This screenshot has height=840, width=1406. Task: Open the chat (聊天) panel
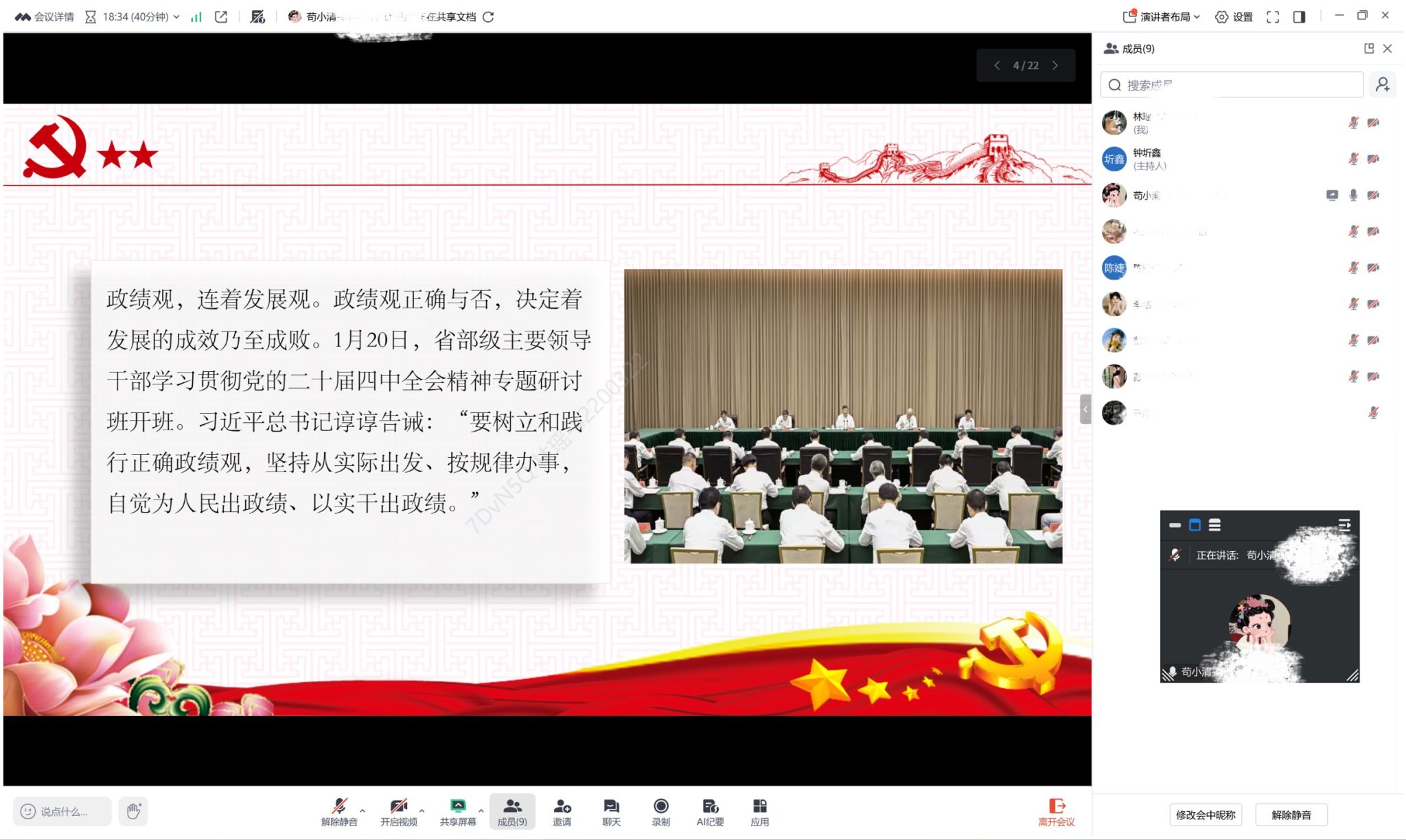(611, 806)
